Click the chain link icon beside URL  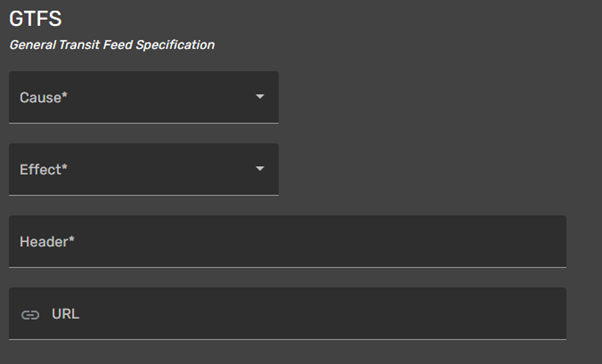pos(30,315)
